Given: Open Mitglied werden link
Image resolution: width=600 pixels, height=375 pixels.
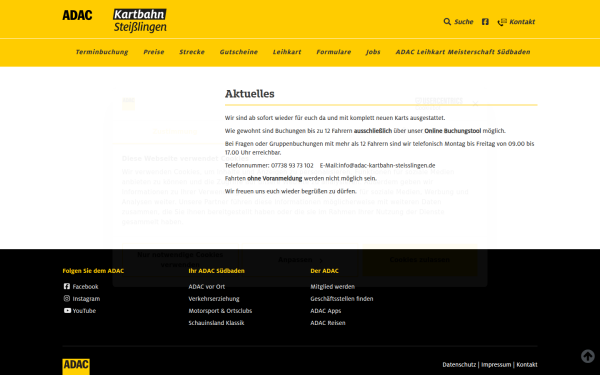Looking at the screenshot, I should coord(333,287).
